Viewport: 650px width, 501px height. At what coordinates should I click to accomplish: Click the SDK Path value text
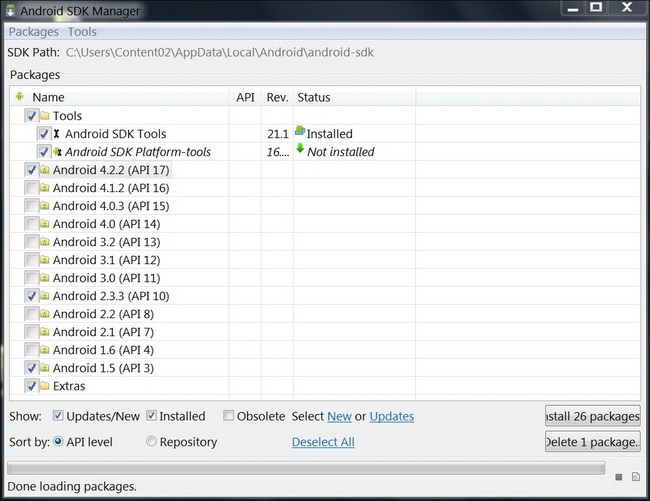point(220,53)
